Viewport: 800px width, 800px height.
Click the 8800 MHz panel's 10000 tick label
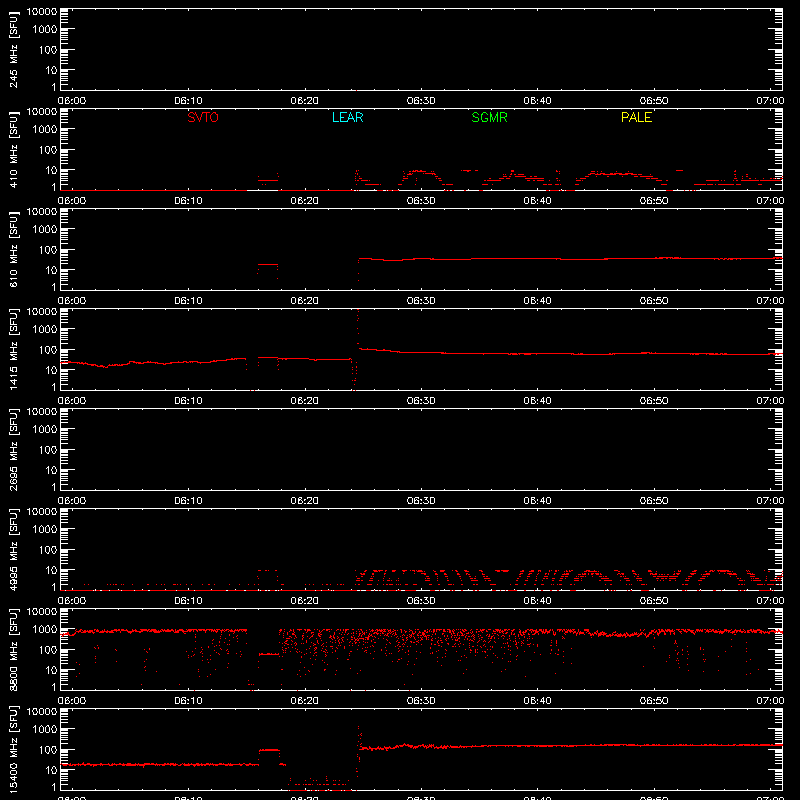click(x=42, y=612)
